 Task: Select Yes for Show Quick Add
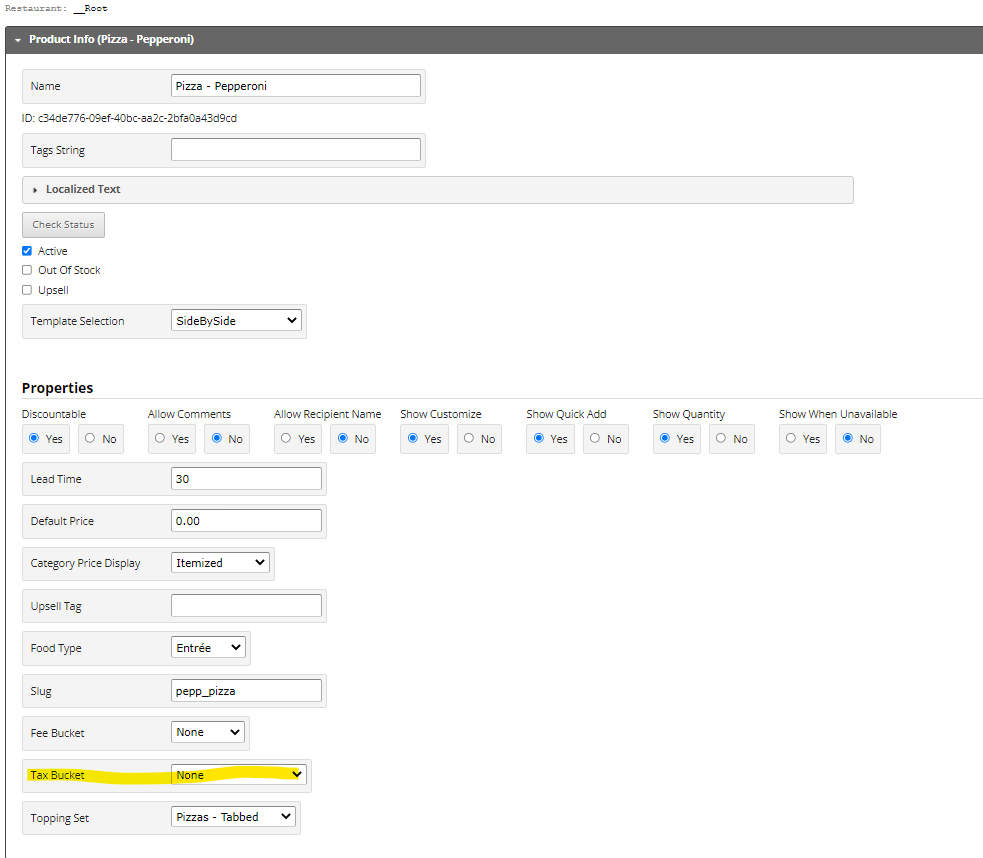539,438
